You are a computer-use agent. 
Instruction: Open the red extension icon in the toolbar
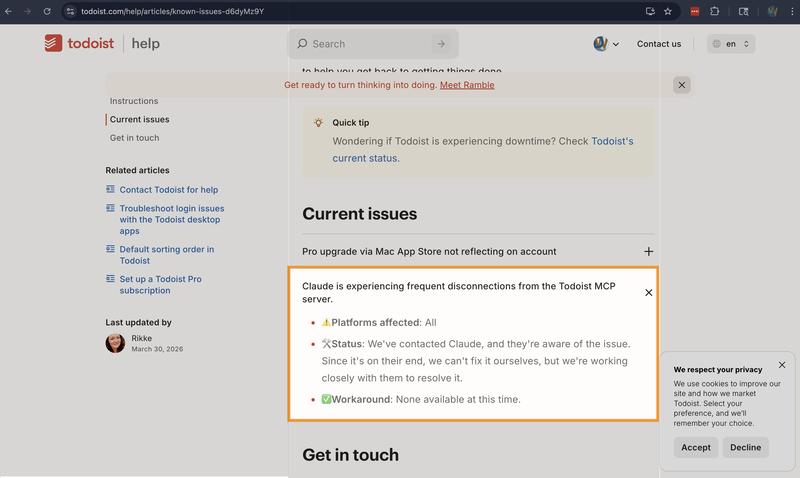[694, 11]
